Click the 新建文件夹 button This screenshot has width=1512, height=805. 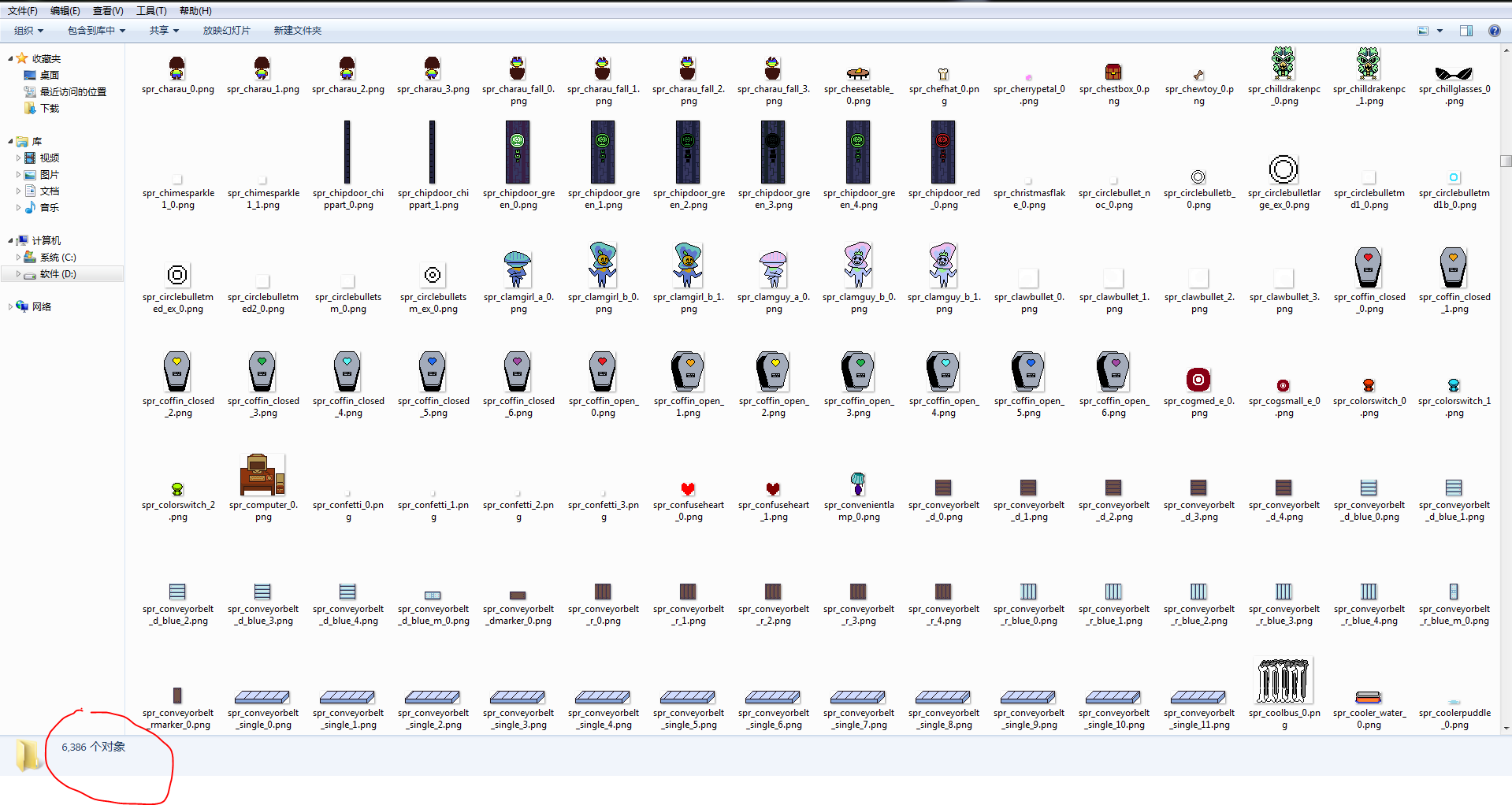click(298, 31)
